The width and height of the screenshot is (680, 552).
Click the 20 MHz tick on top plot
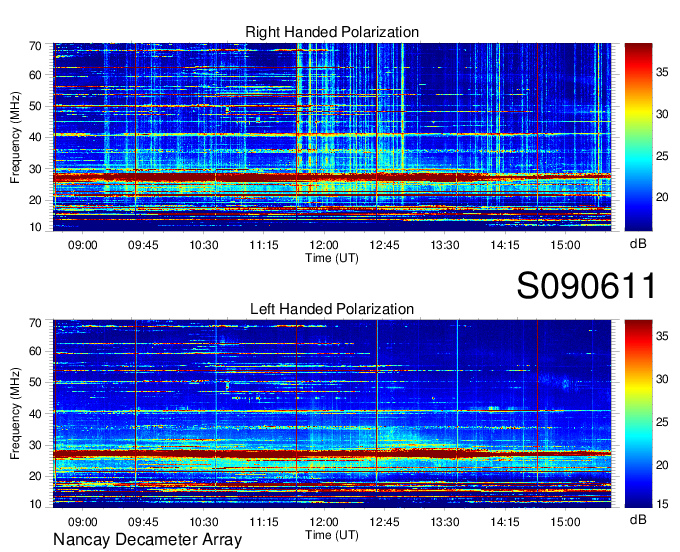click(35, 201)
